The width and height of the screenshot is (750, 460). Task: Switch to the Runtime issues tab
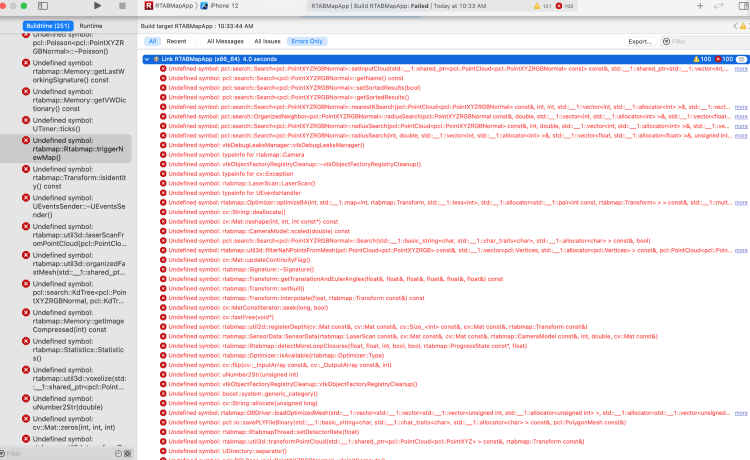[x=91, y=23]
